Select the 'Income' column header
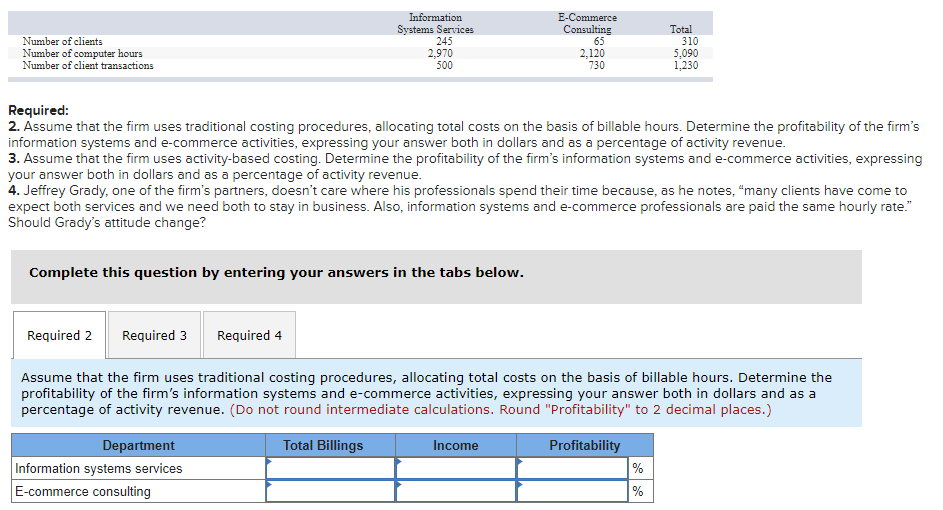This screenshot has height=510, width=943. (x=456, y=445)
